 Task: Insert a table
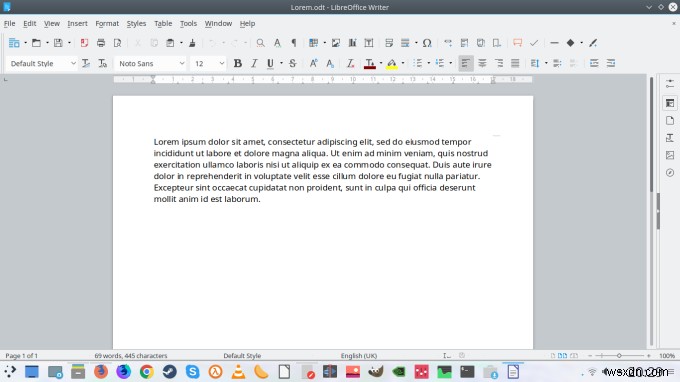pos(313,43)
